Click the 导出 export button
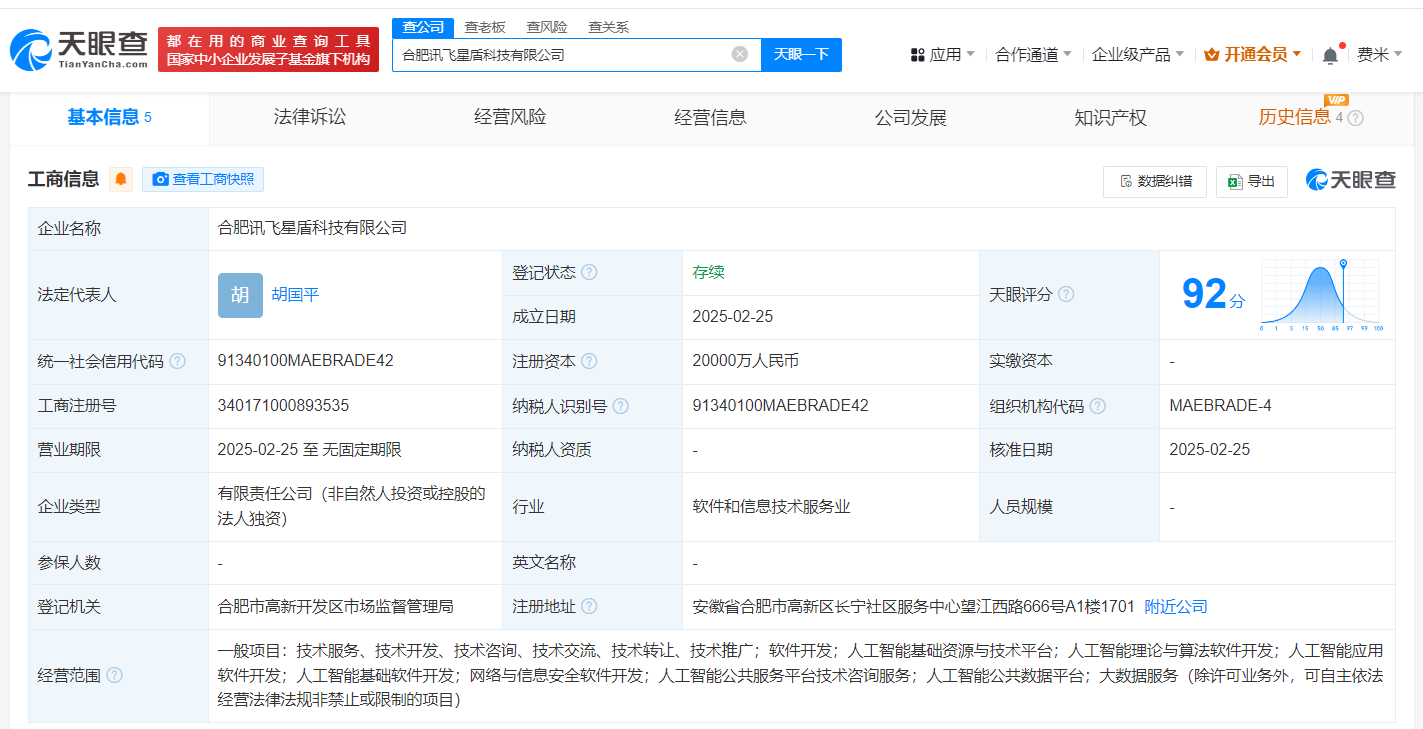The width and height of the screenshot is (1423, 729). click(x=1251, y=181)
